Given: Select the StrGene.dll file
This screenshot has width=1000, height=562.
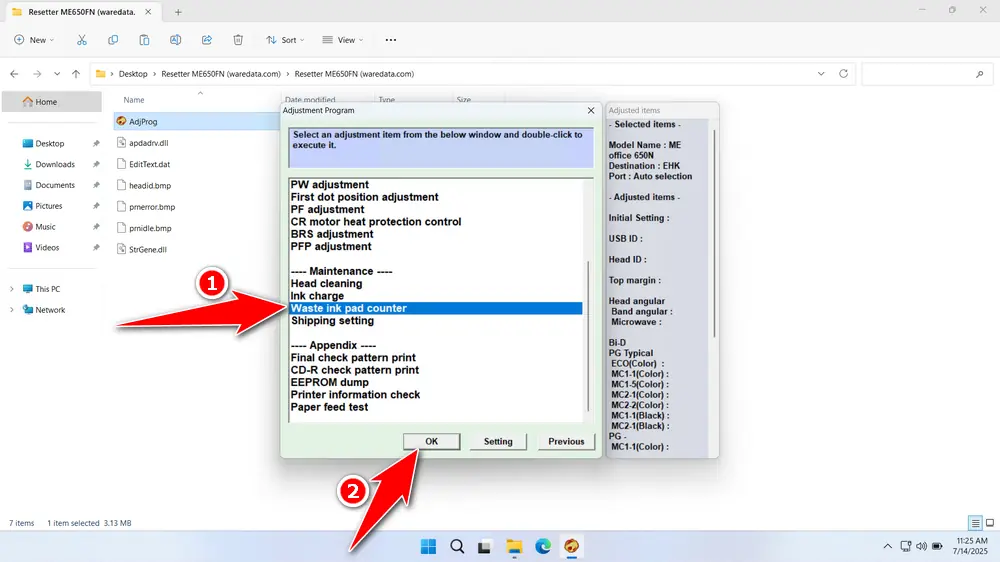Looking at the screenshot, I should point(147,249).
